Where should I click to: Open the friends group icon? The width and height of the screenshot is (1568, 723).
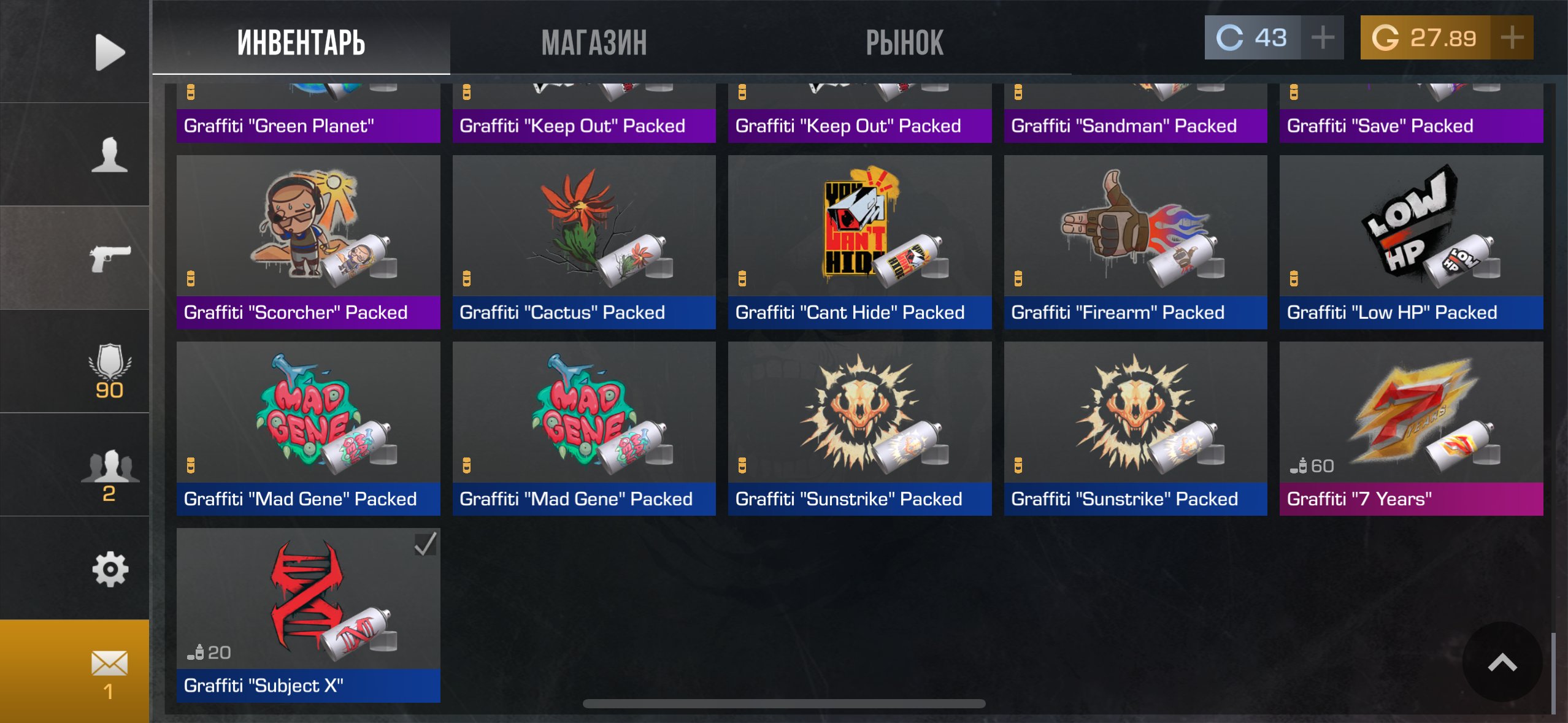coord(110,475)
